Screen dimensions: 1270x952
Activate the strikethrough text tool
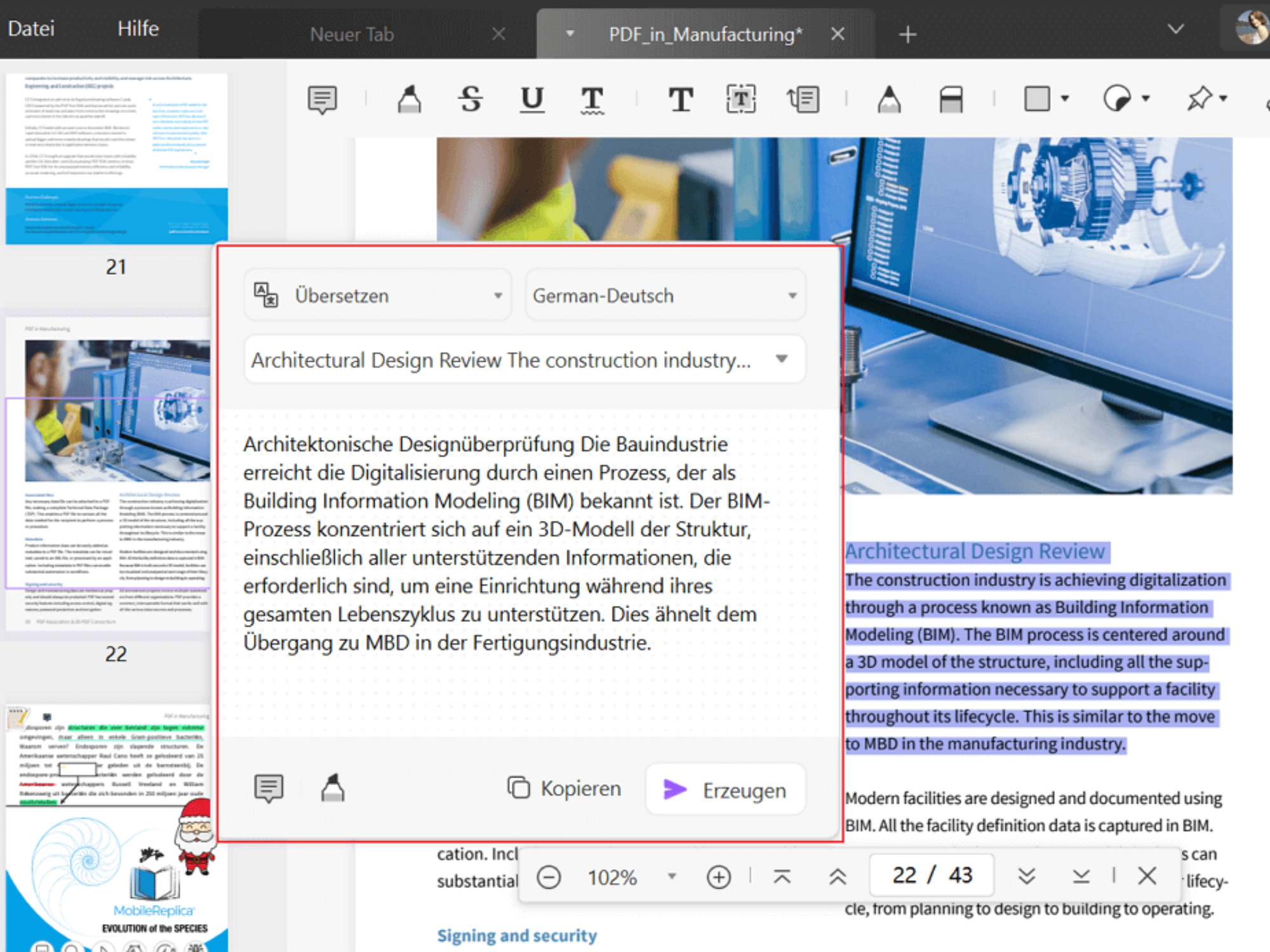[471, 99]
